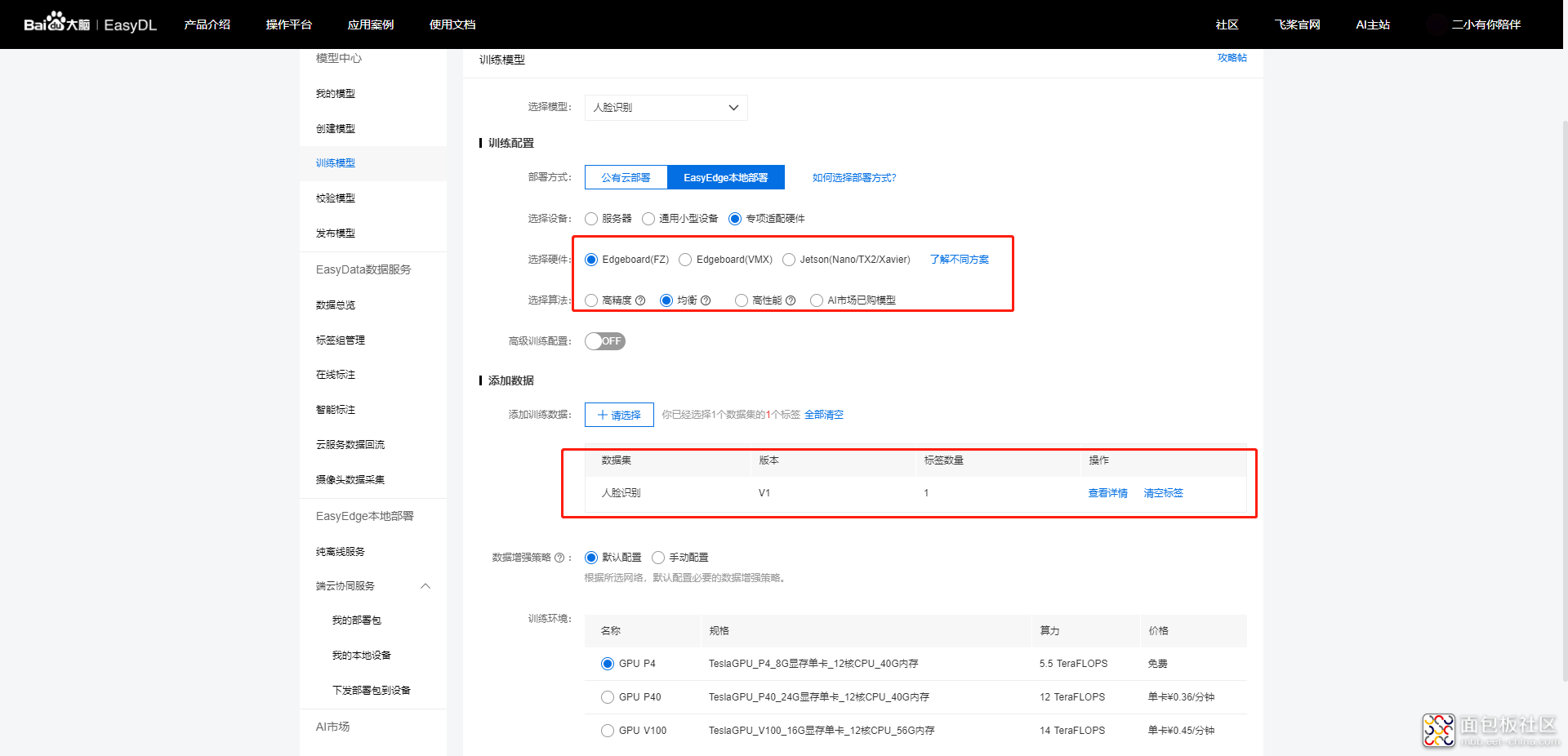Open 了解不同方案 link

click(960, 260)
